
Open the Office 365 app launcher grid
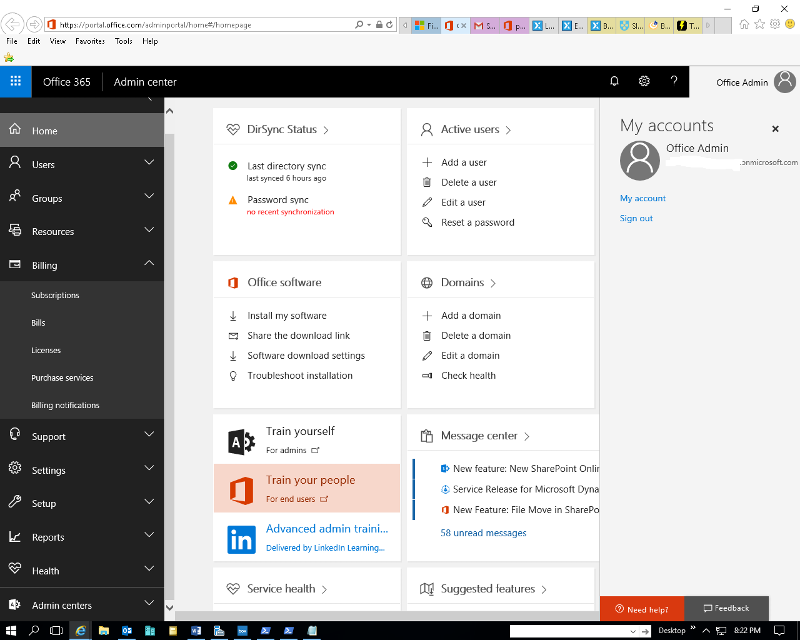[16, 81]
